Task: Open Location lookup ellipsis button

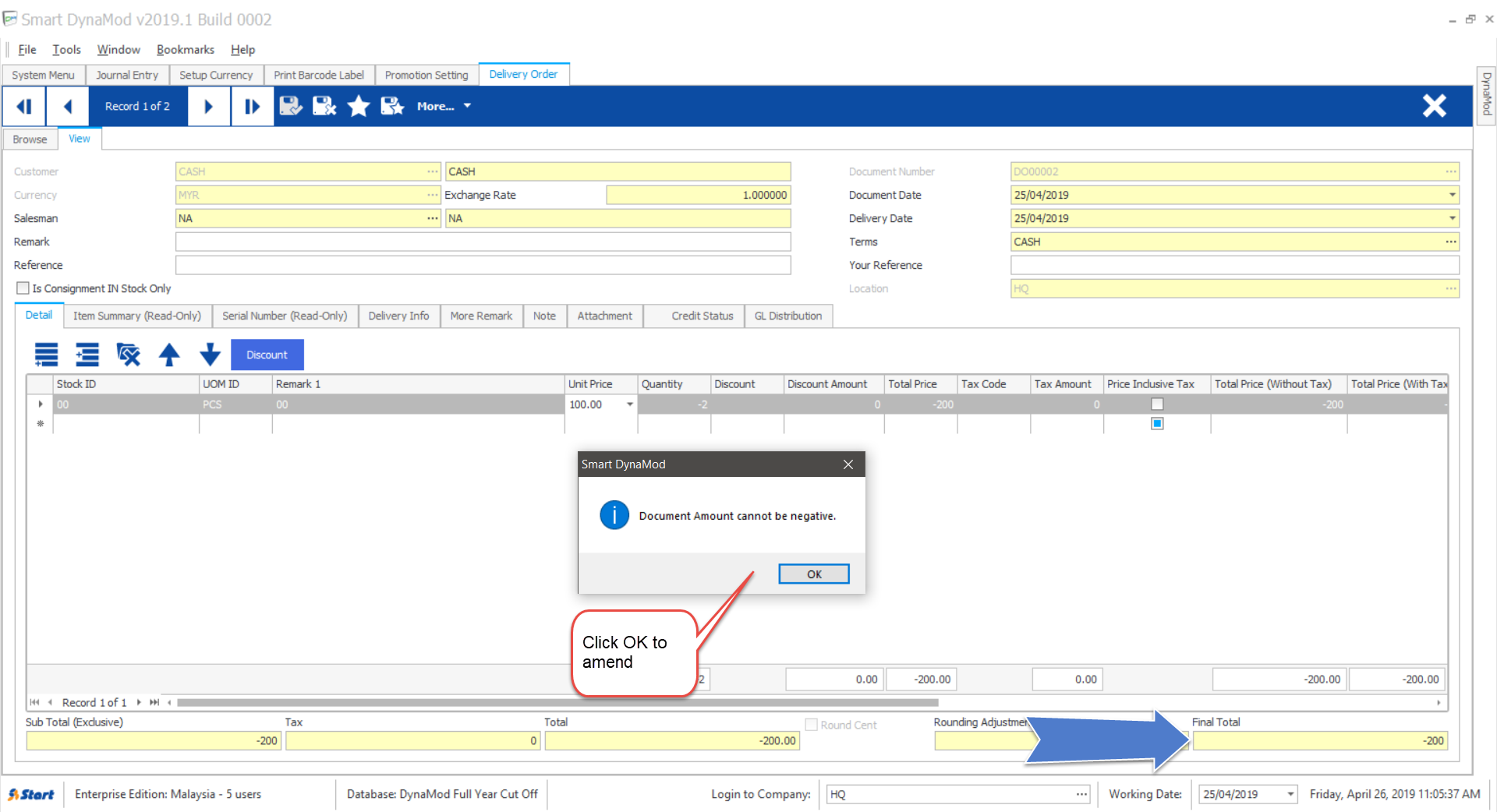Action: pos(1451,288)
